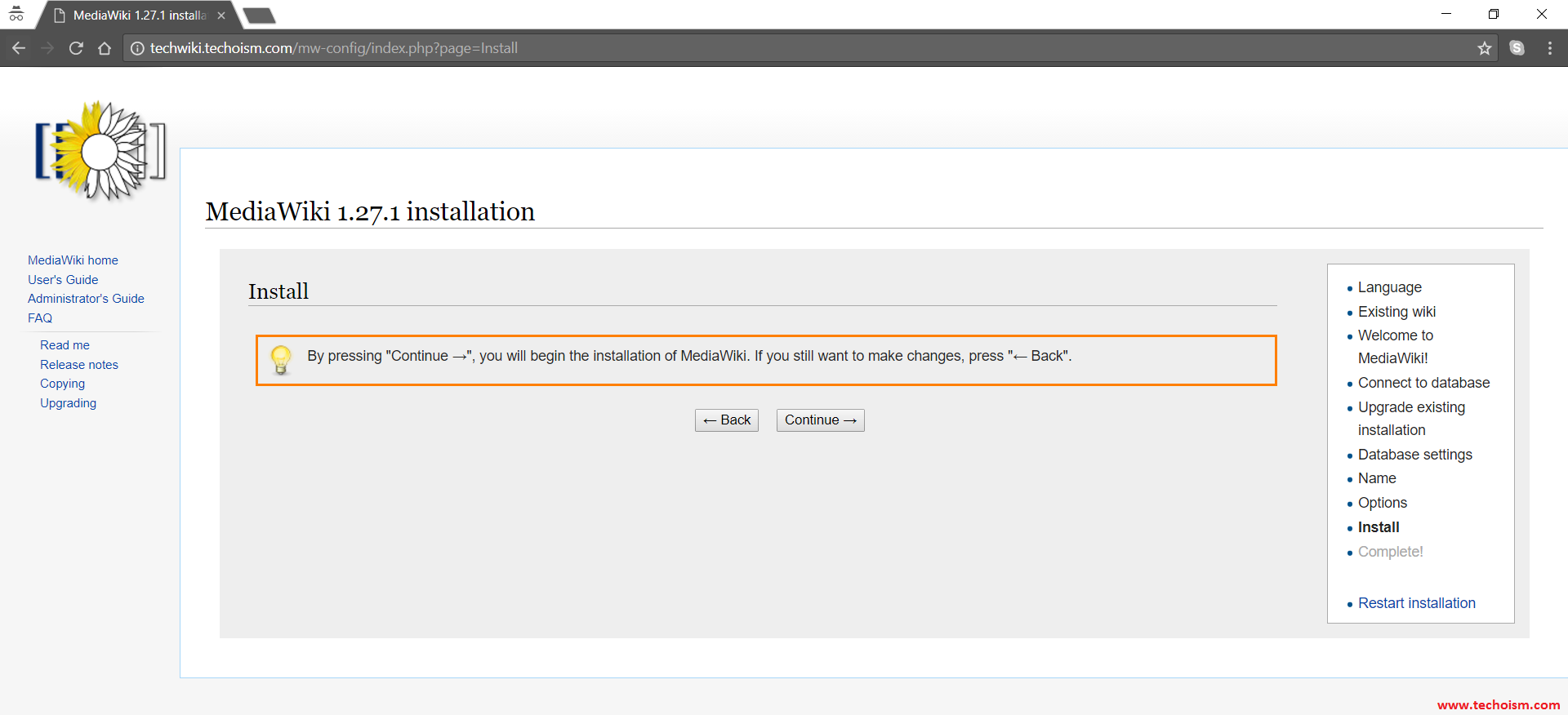1568x715 pixels.
Task: Select the MediaWiki 1.27.1 installation tab
Action: 139,16
